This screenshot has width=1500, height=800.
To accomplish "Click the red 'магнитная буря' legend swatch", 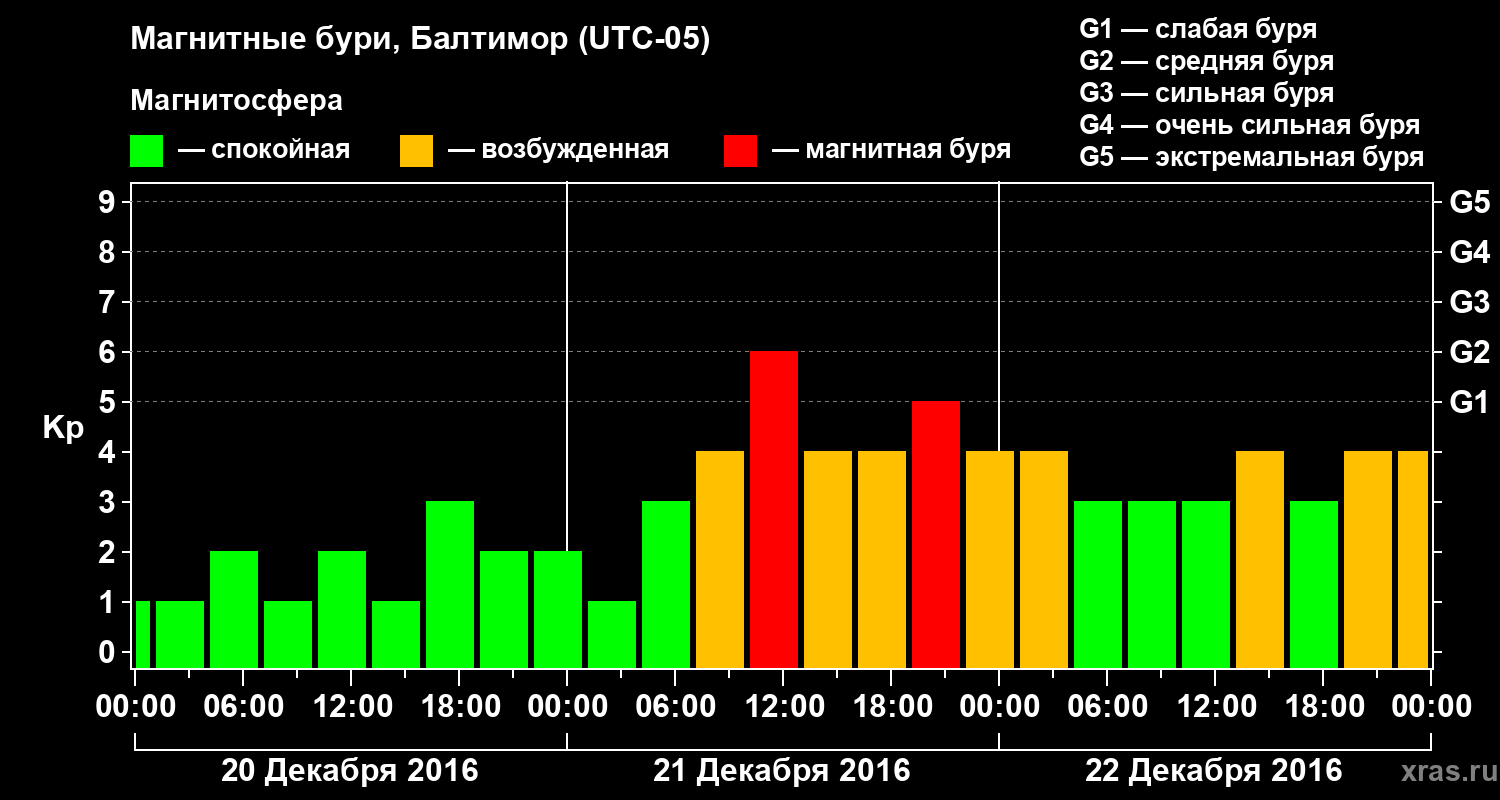I will pos(740,151).
